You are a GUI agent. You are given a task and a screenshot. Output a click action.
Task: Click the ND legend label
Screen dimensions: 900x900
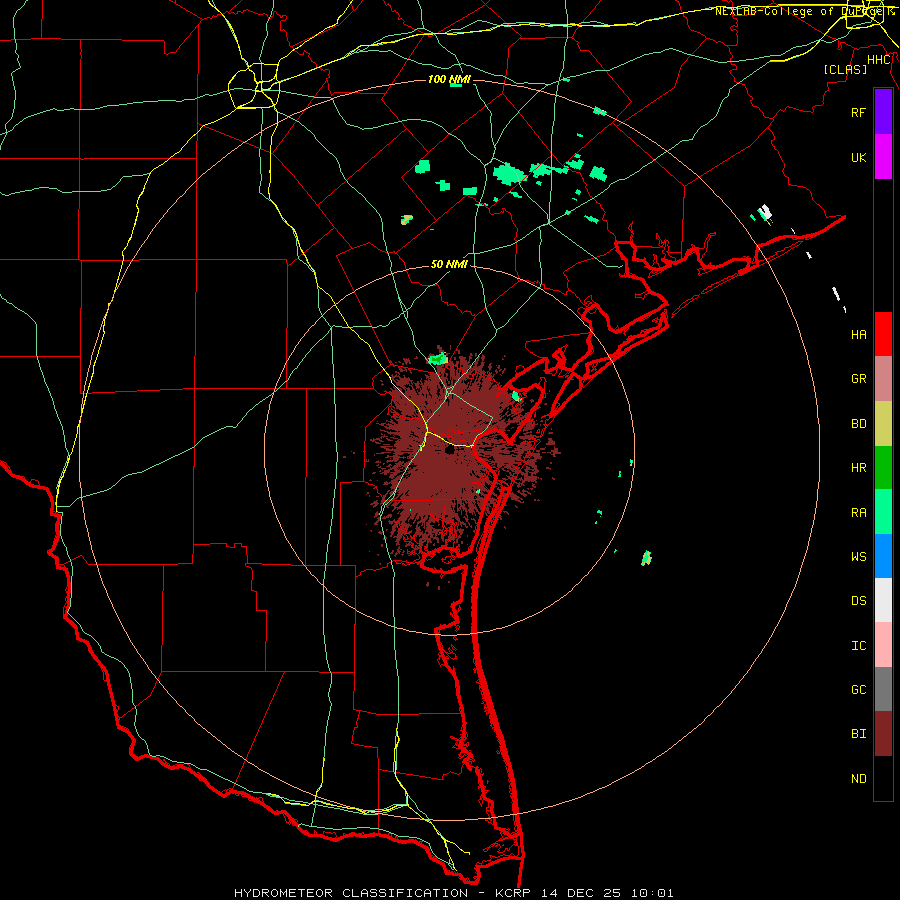click(858, 779)
